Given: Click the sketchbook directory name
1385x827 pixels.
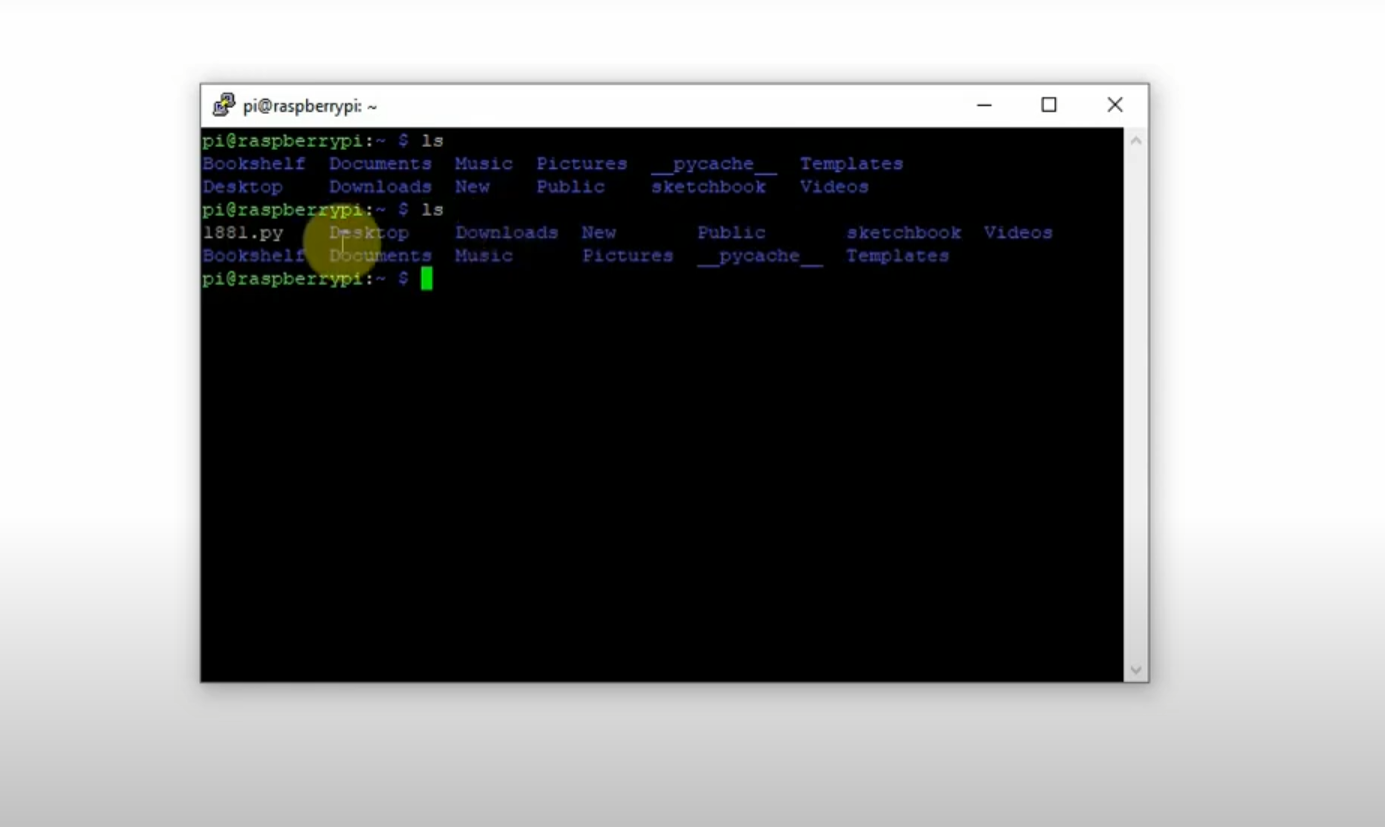Looking at the screenshot, I should click(x=708, y=186).
